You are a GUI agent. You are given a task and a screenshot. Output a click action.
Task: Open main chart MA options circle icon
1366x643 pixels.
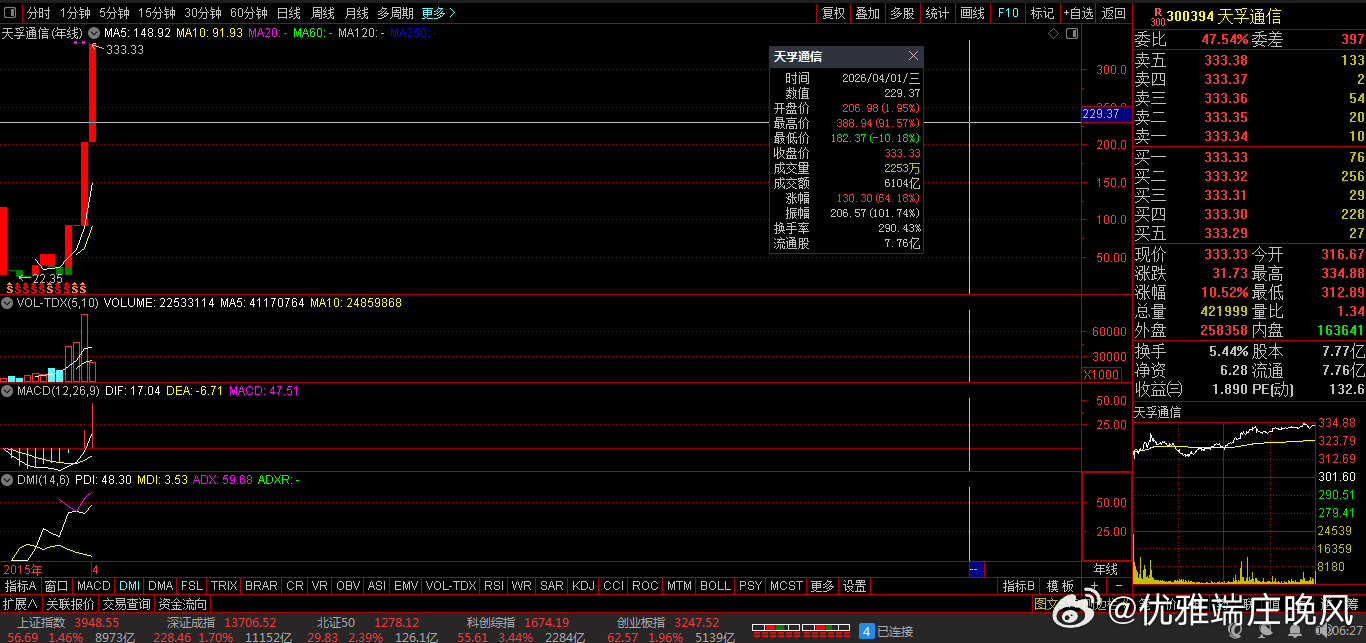[95, 33]
